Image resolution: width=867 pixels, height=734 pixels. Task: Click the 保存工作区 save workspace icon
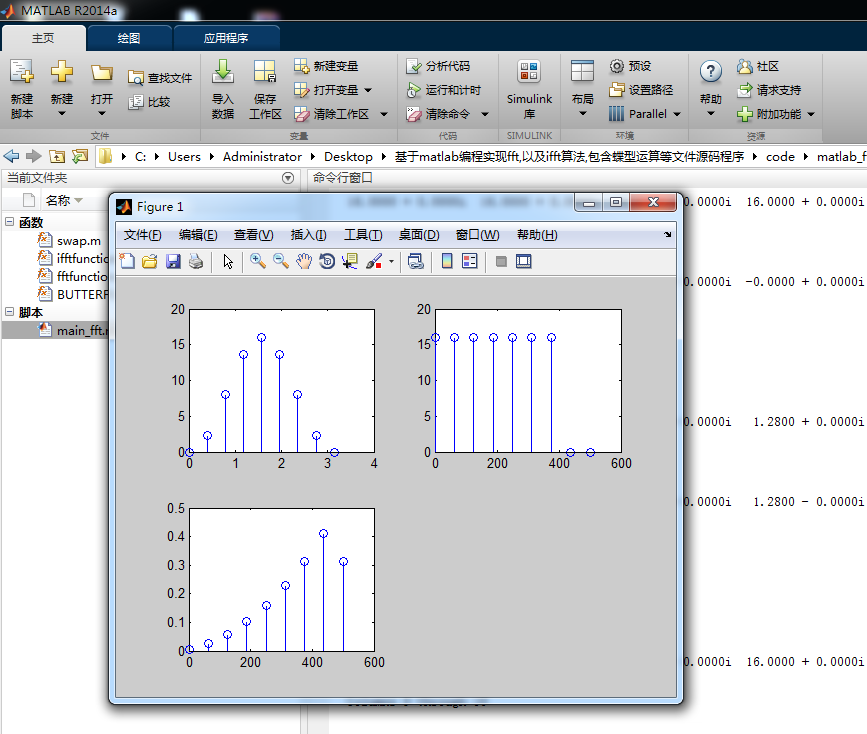coord(265,89)
